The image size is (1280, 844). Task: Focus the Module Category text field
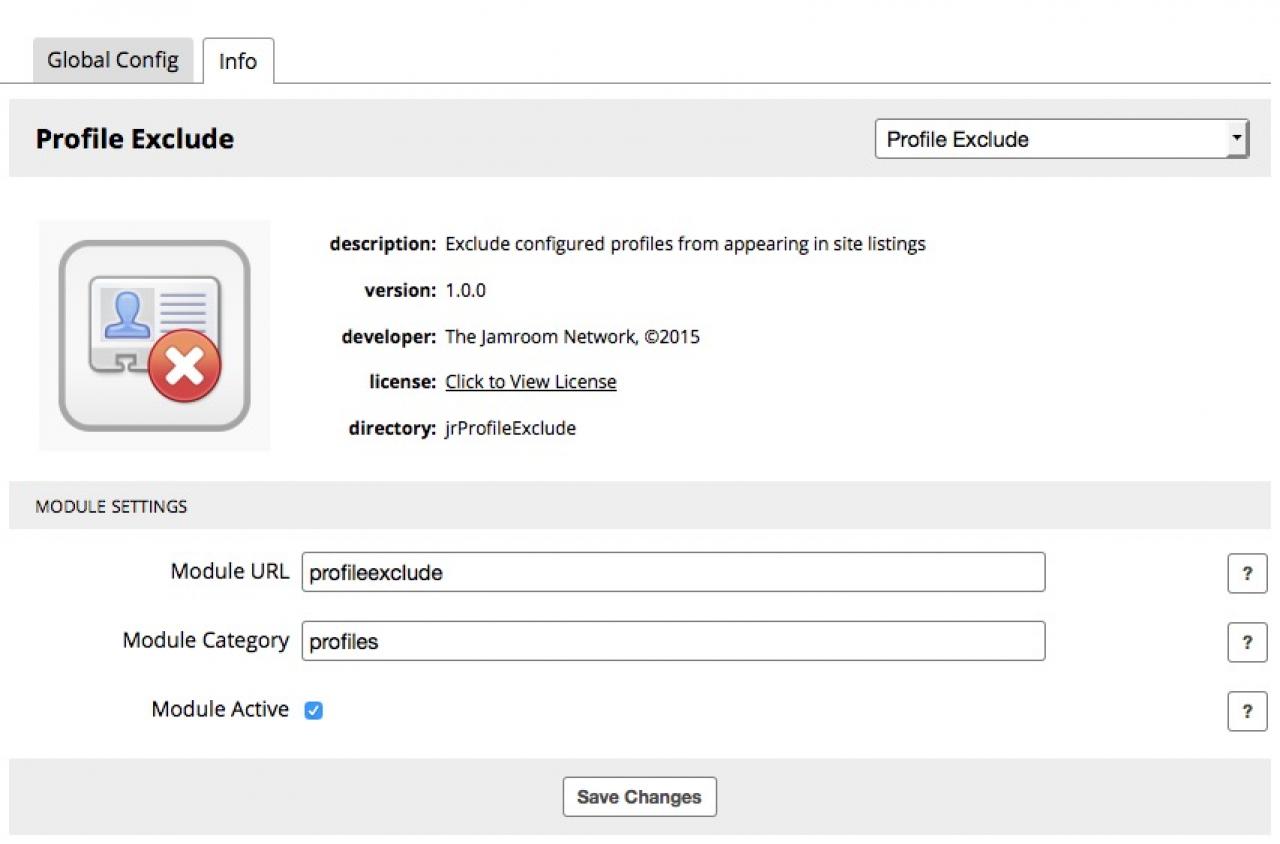tap(673, 641)
